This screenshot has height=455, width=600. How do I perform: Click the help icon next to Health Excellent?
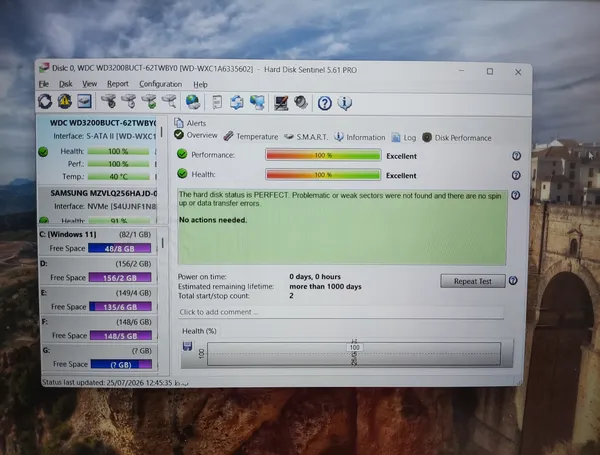pos(516,175)
